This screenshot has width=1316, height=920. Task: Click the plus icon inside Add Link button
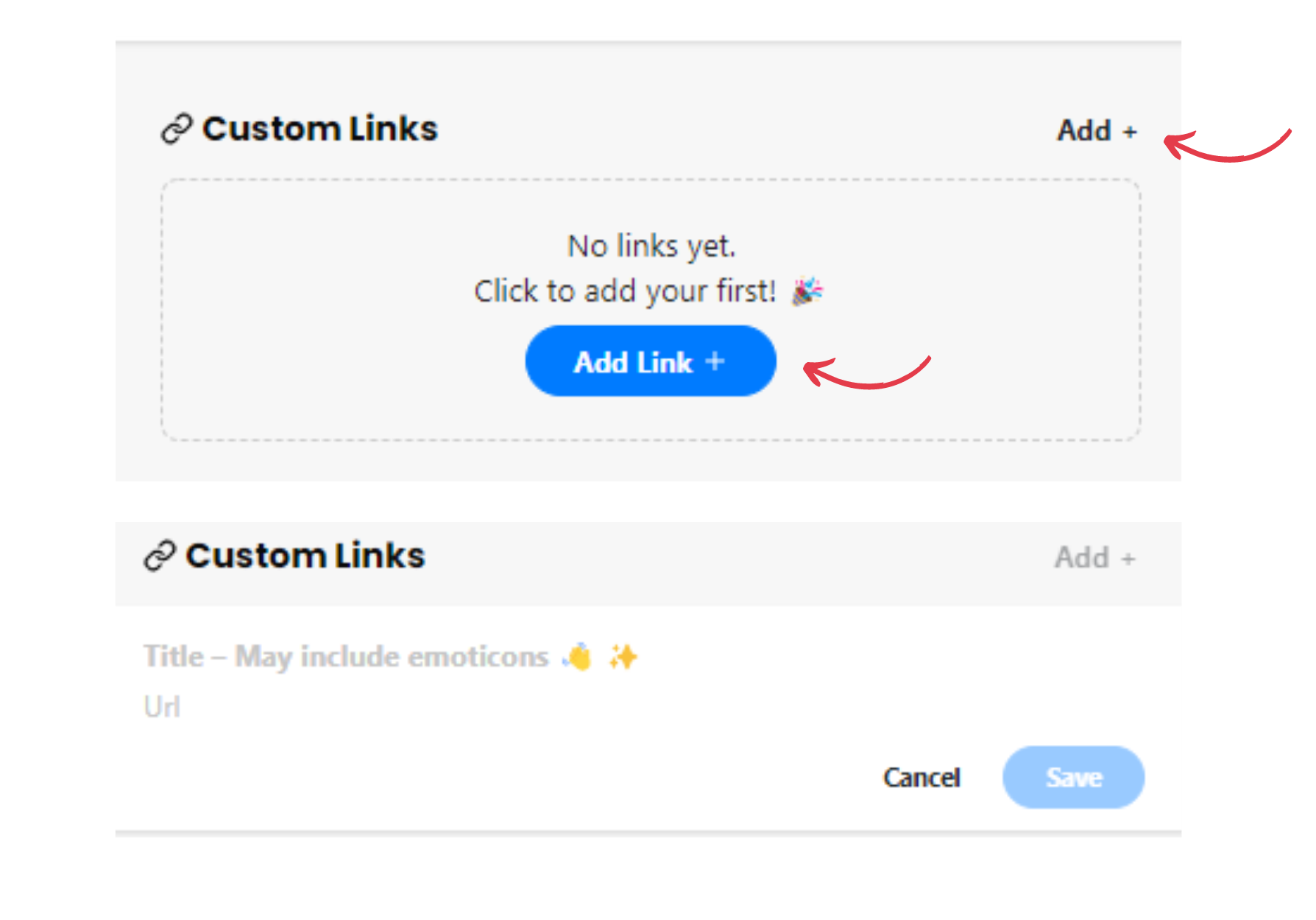coord(714,361)
